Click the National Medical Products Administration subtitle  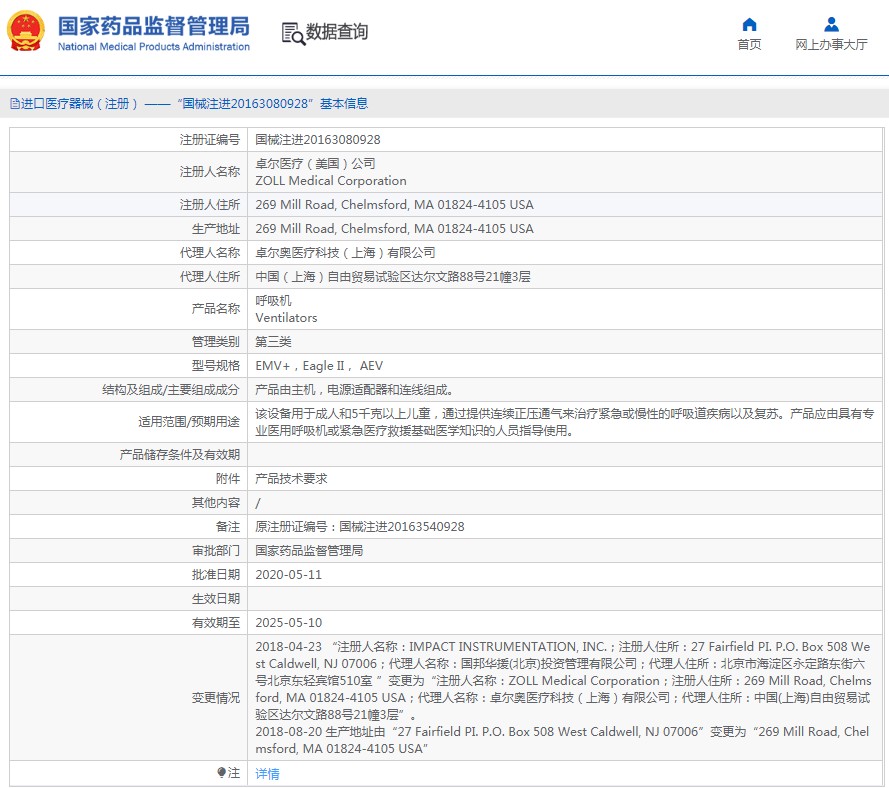click(154, 47)
